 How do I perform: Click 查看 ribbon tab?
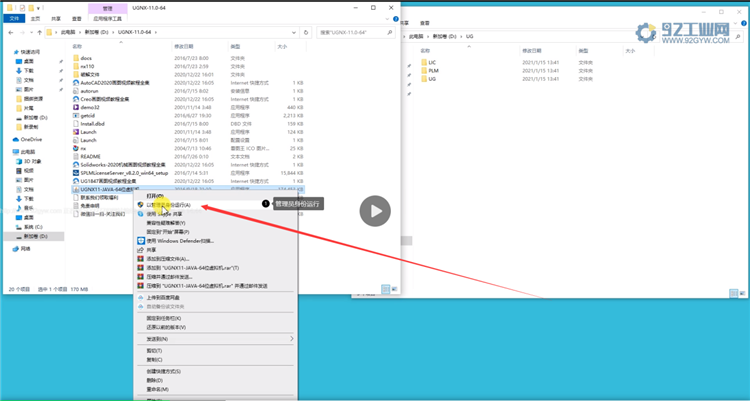tap(77, 19)
